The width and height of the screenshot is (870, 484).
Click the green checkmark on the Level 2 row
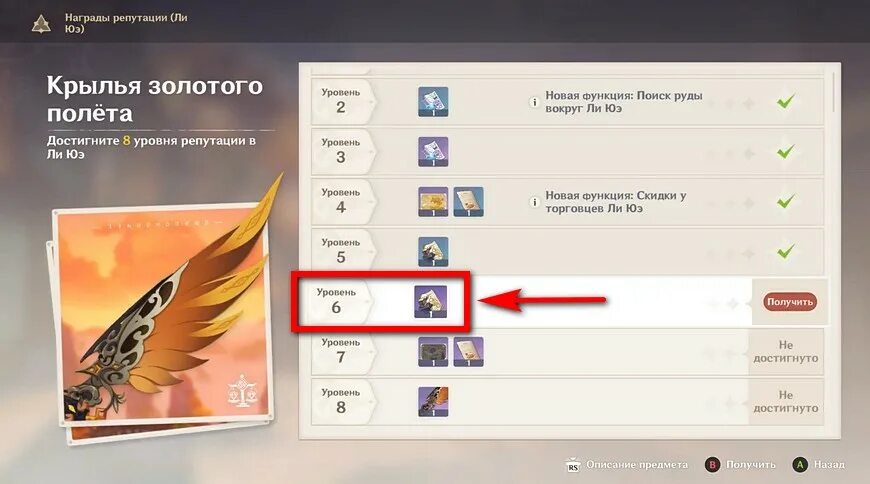(785, 102)
